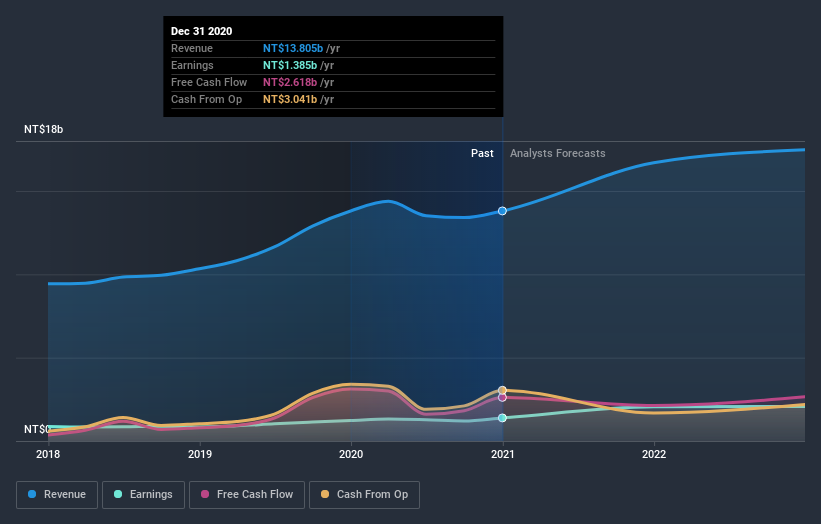Toggle the Revenue legend button
The width and height of the screenshot is (821, 524).
pyautogui.click(x=57, y=495)
